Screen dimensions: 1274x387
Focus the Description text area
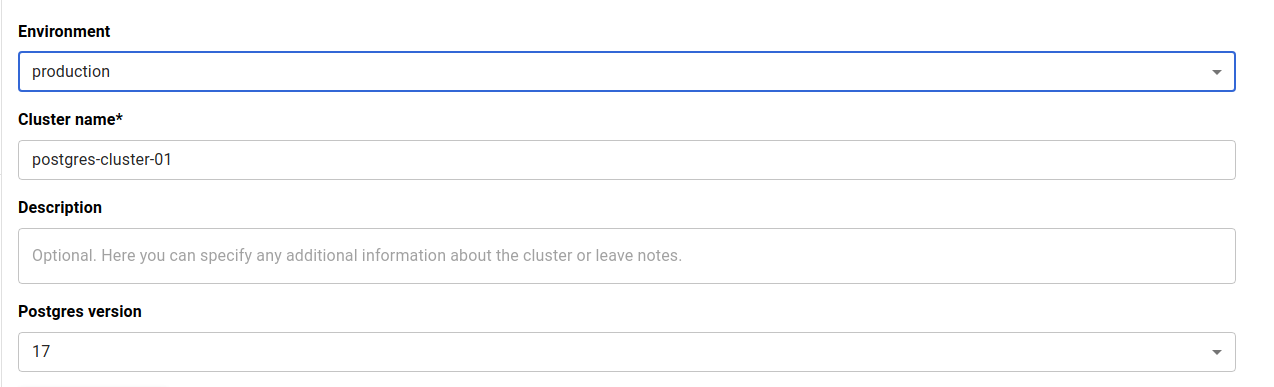(x=627, y=256)
